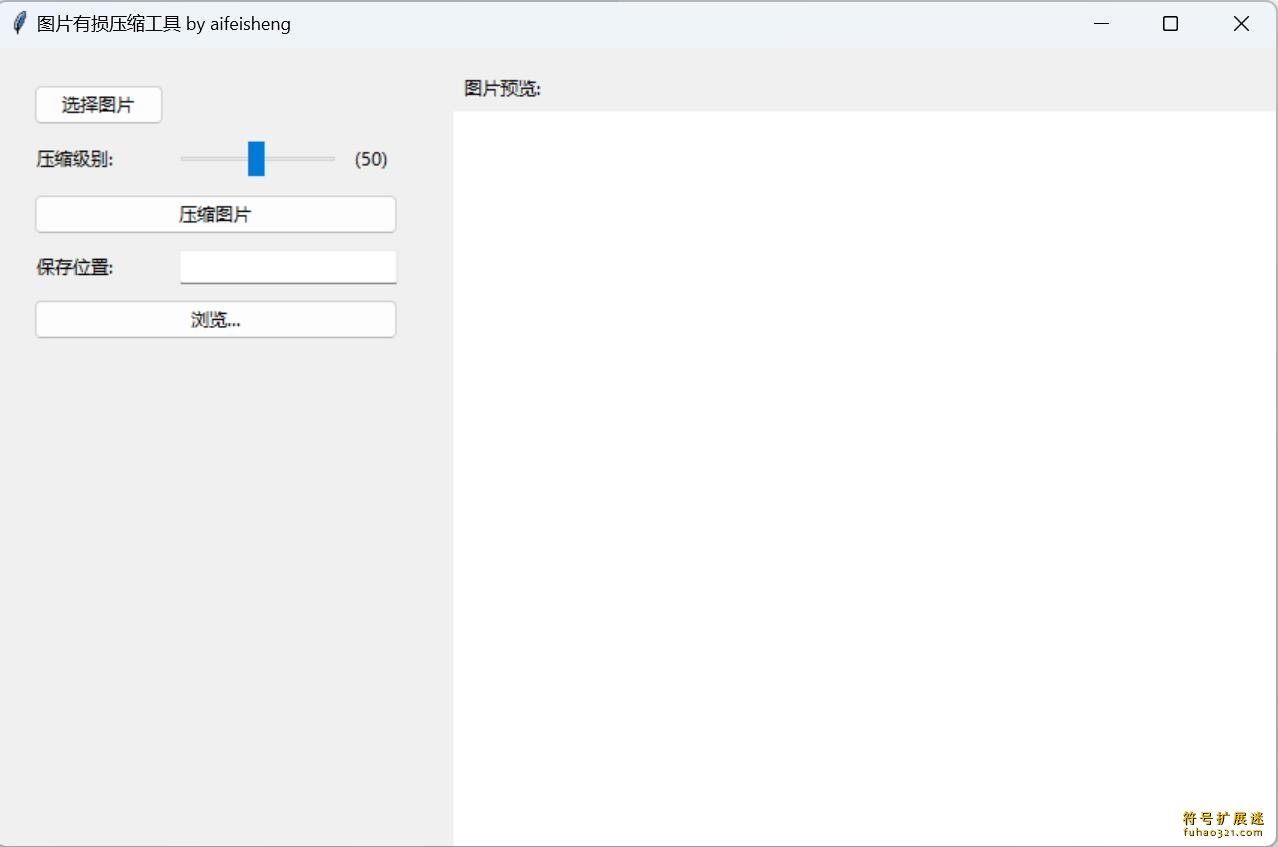Click the window title 图片有损压缩工具 by aifeisheng
Screen dimensions: 1278x847
point(164,24)
